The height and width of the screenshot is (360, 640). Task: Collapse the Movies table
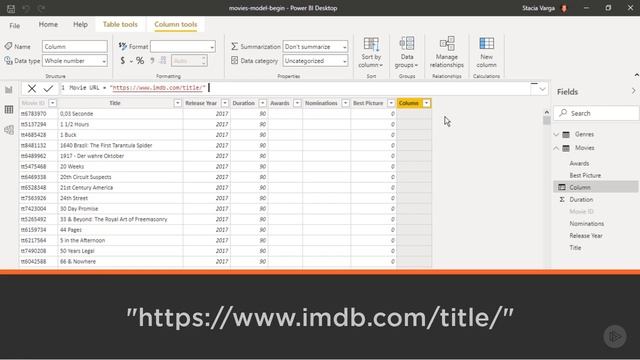tap(556, 148)
